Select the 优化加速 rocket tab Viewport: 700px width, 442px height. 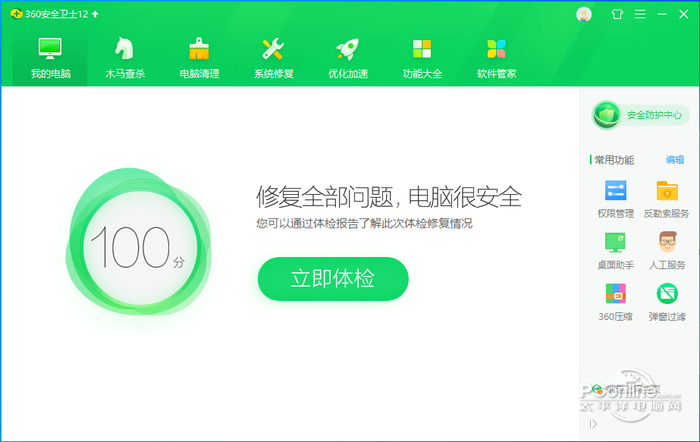tap(348, 58)
